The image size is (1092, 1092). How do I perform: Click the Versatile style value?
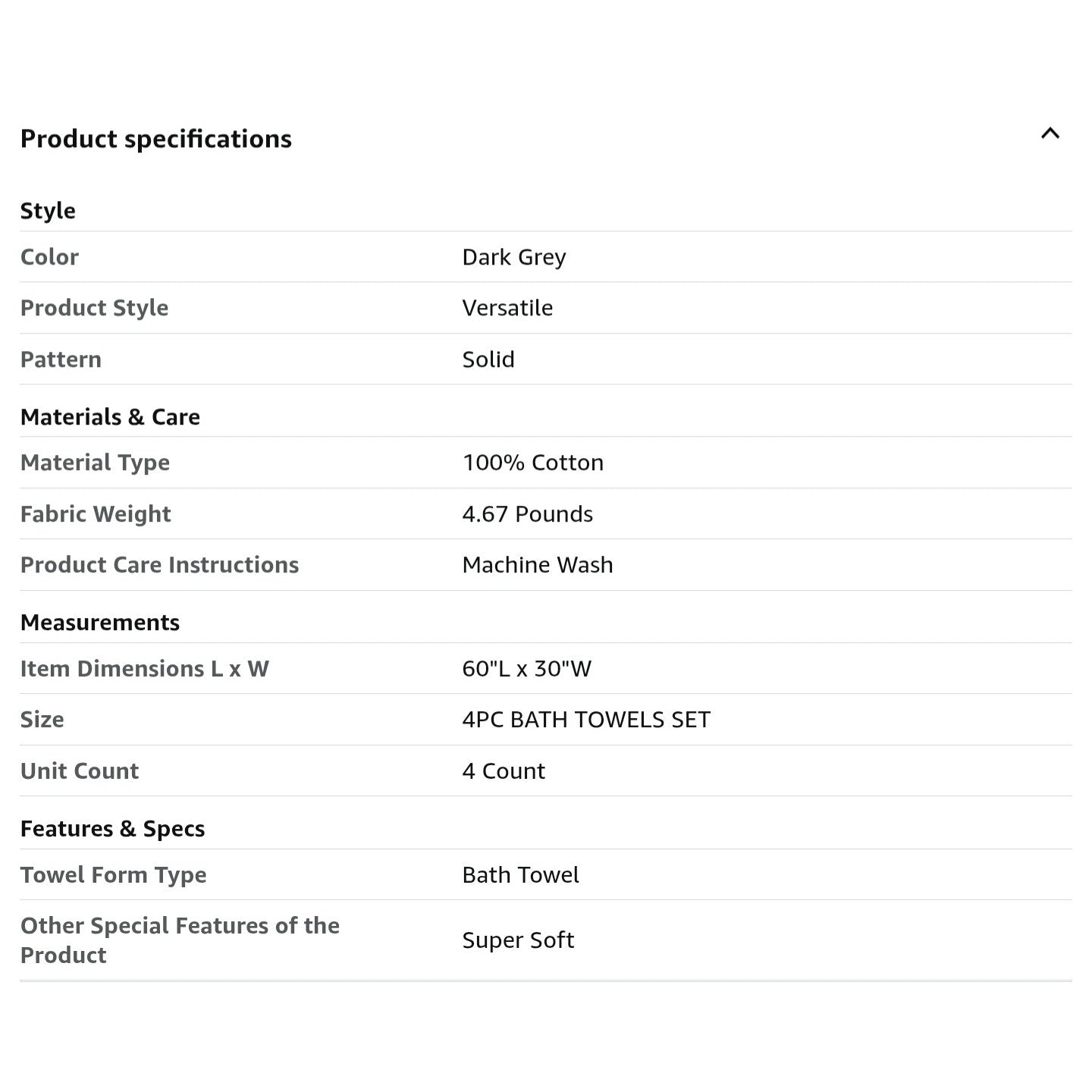pyautogui.click(x=507, y=308)
